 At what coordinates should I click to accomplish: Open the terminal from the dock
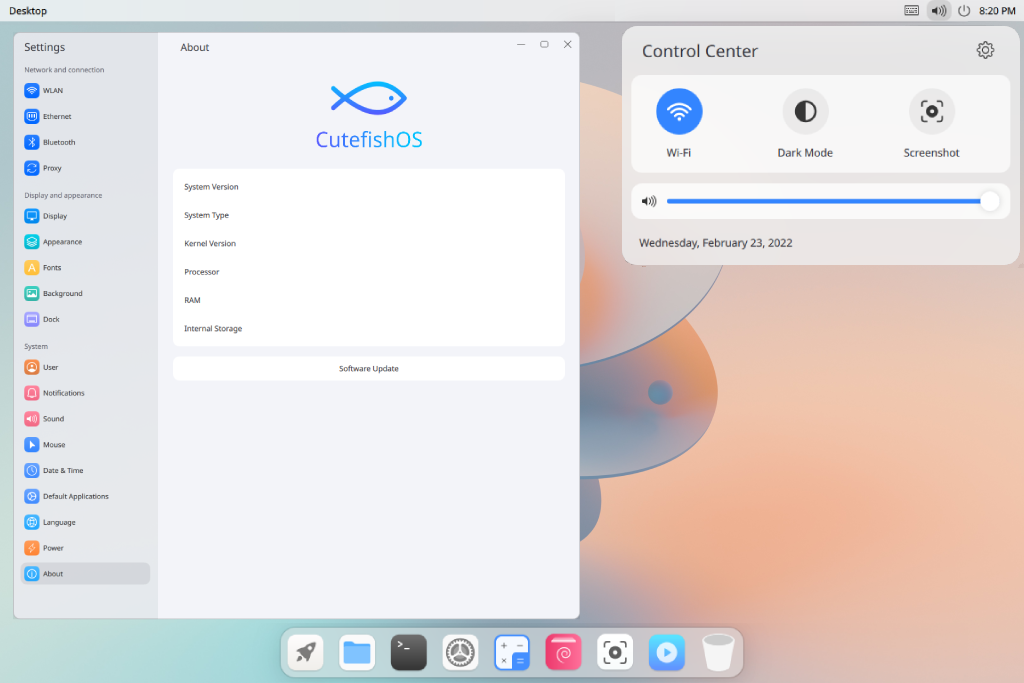click(x=408, y=652)
